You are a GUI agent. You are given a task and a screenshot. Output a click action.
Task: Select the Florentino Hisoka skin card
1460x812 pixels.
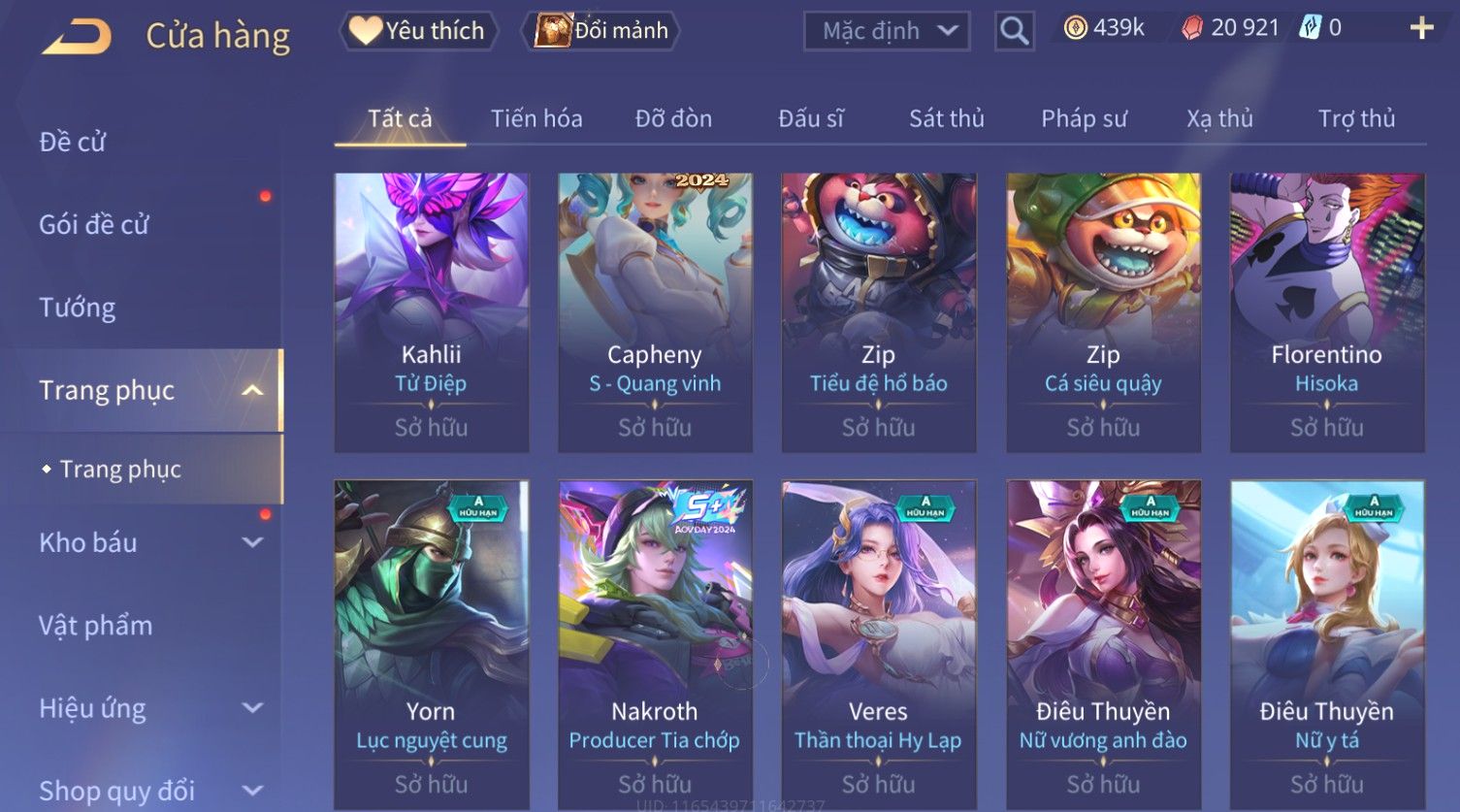1327,312
